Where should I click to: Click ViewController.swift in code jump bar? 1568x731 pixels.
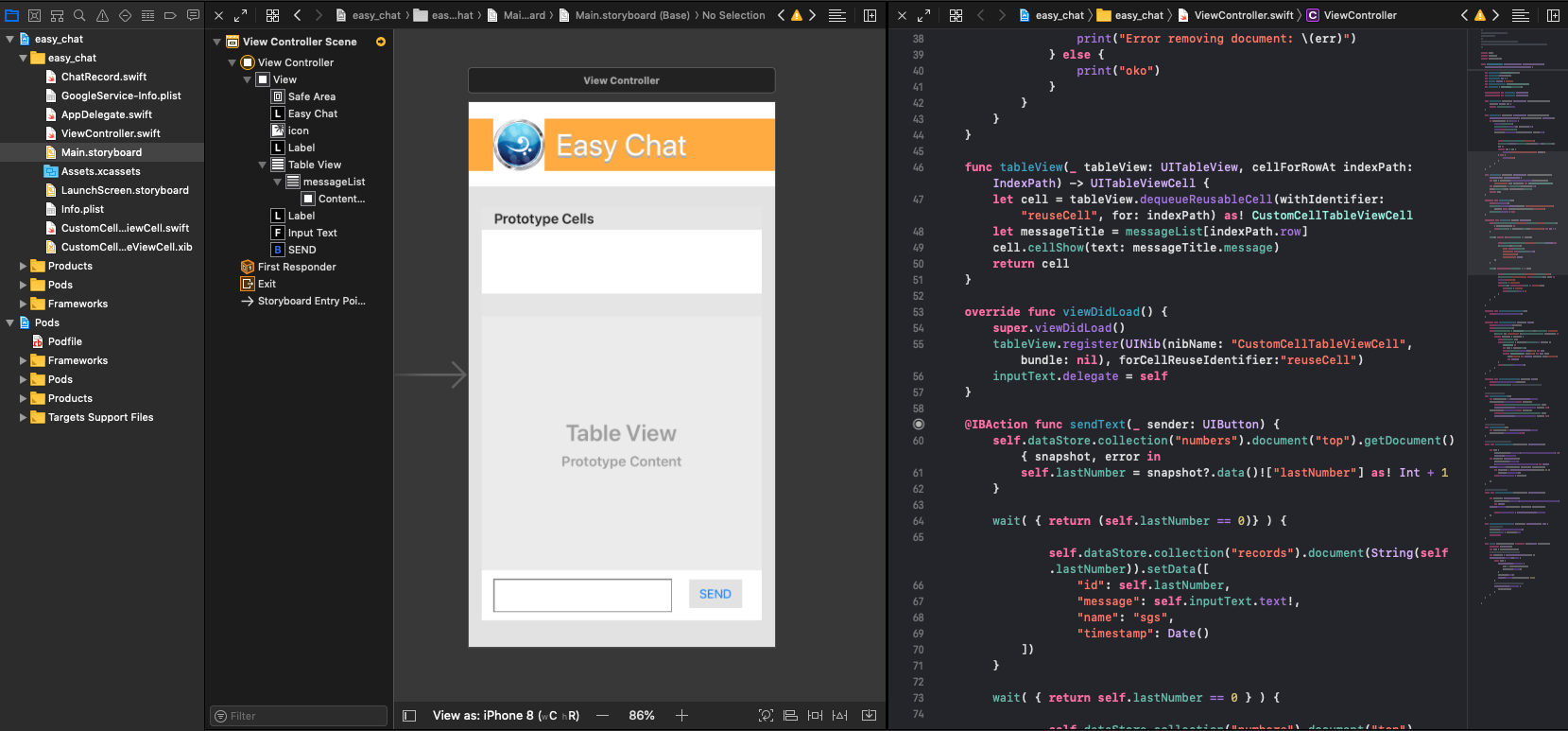[1234, 15]
